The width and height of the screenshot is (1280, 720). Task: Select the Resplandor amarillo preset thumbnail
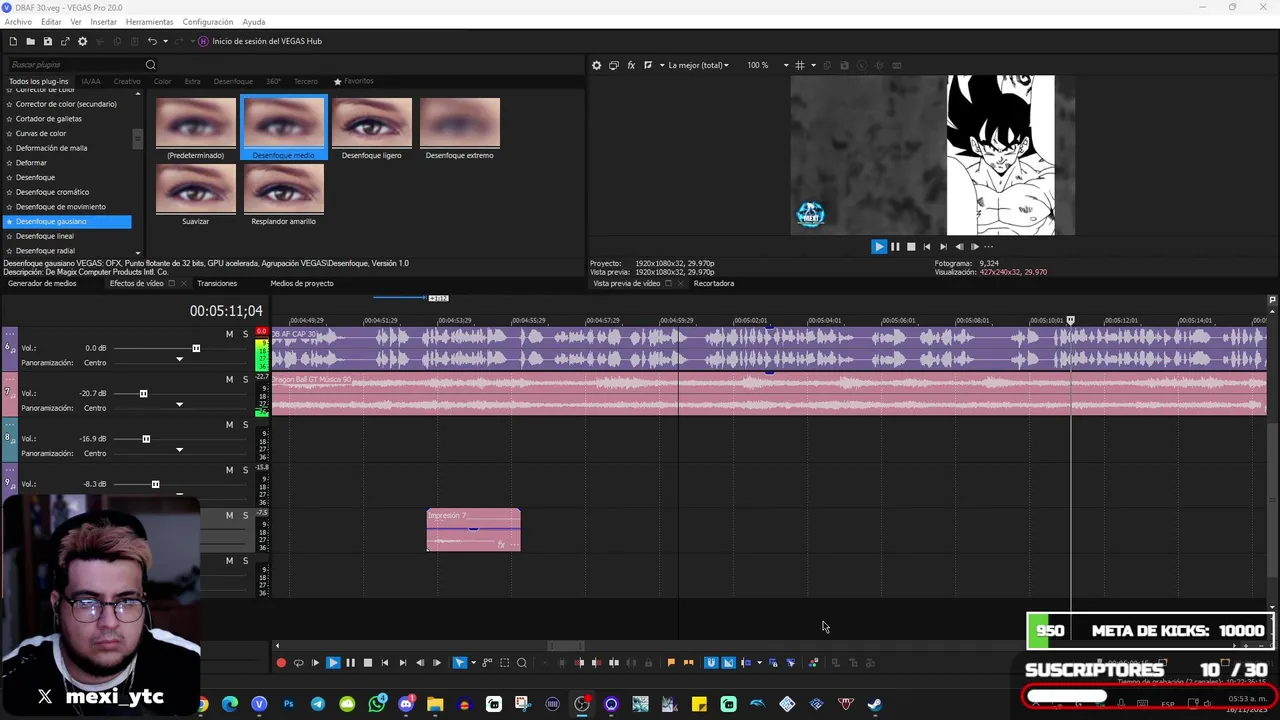(284, 195)
